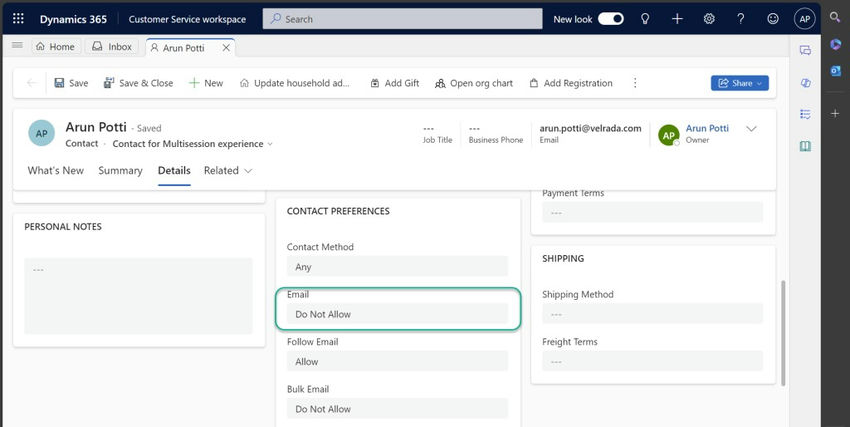
Task: Open the Shipping Method field
Action: tap(653, 314)
